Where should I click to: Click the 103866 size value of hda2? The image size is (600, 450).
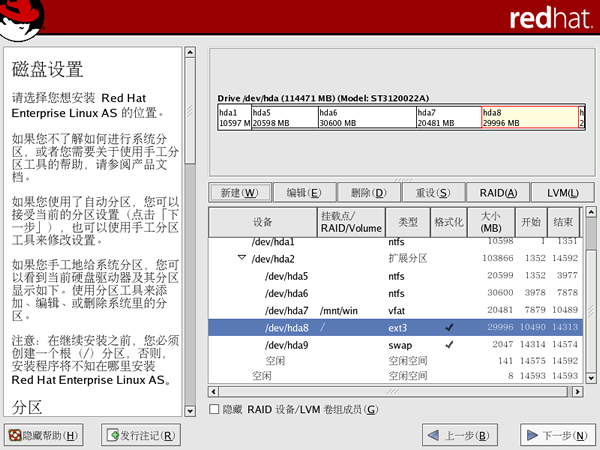[497, 258]
